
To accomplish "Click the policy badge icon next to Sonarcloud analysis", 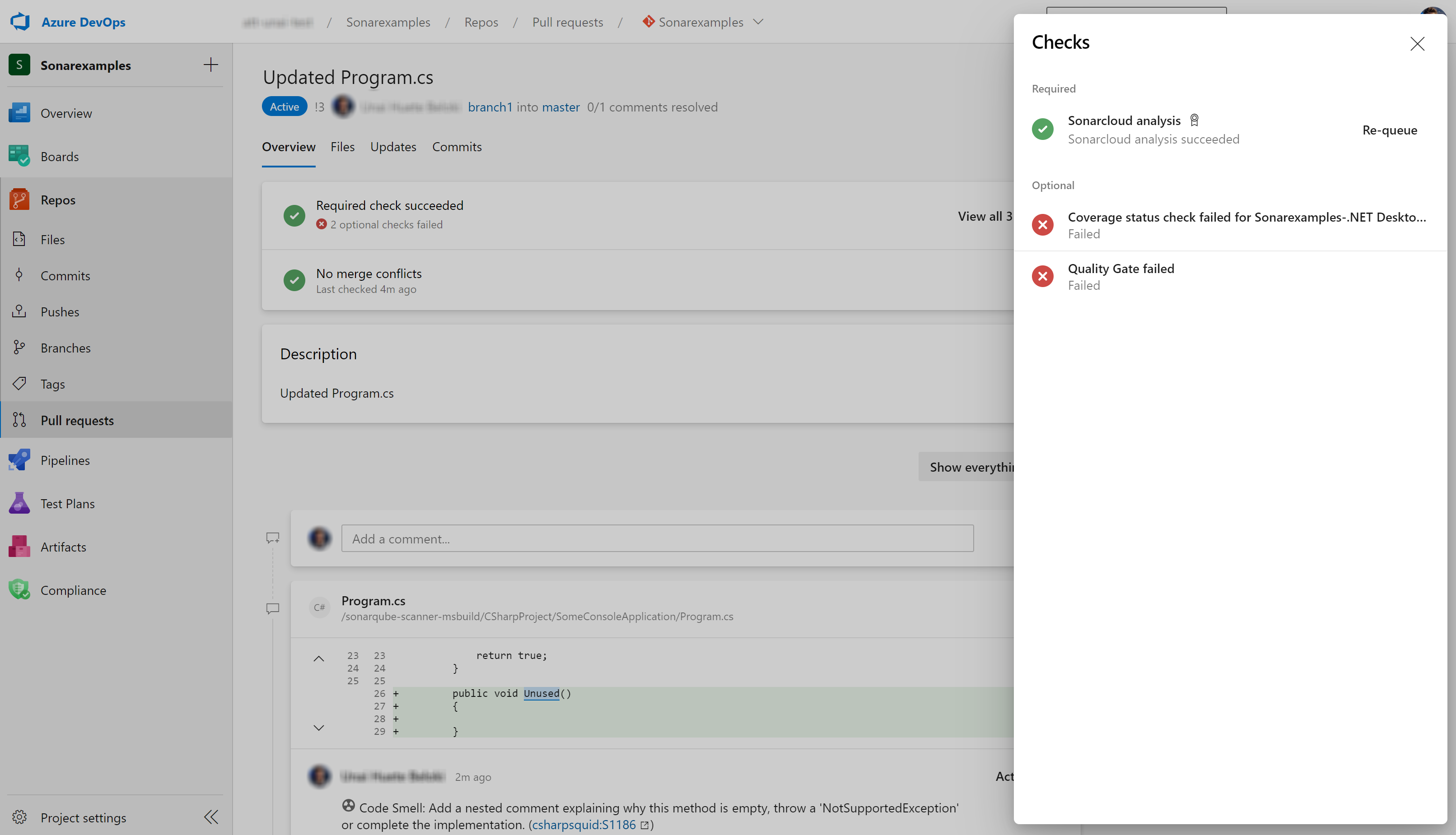I will (1194, 120).
